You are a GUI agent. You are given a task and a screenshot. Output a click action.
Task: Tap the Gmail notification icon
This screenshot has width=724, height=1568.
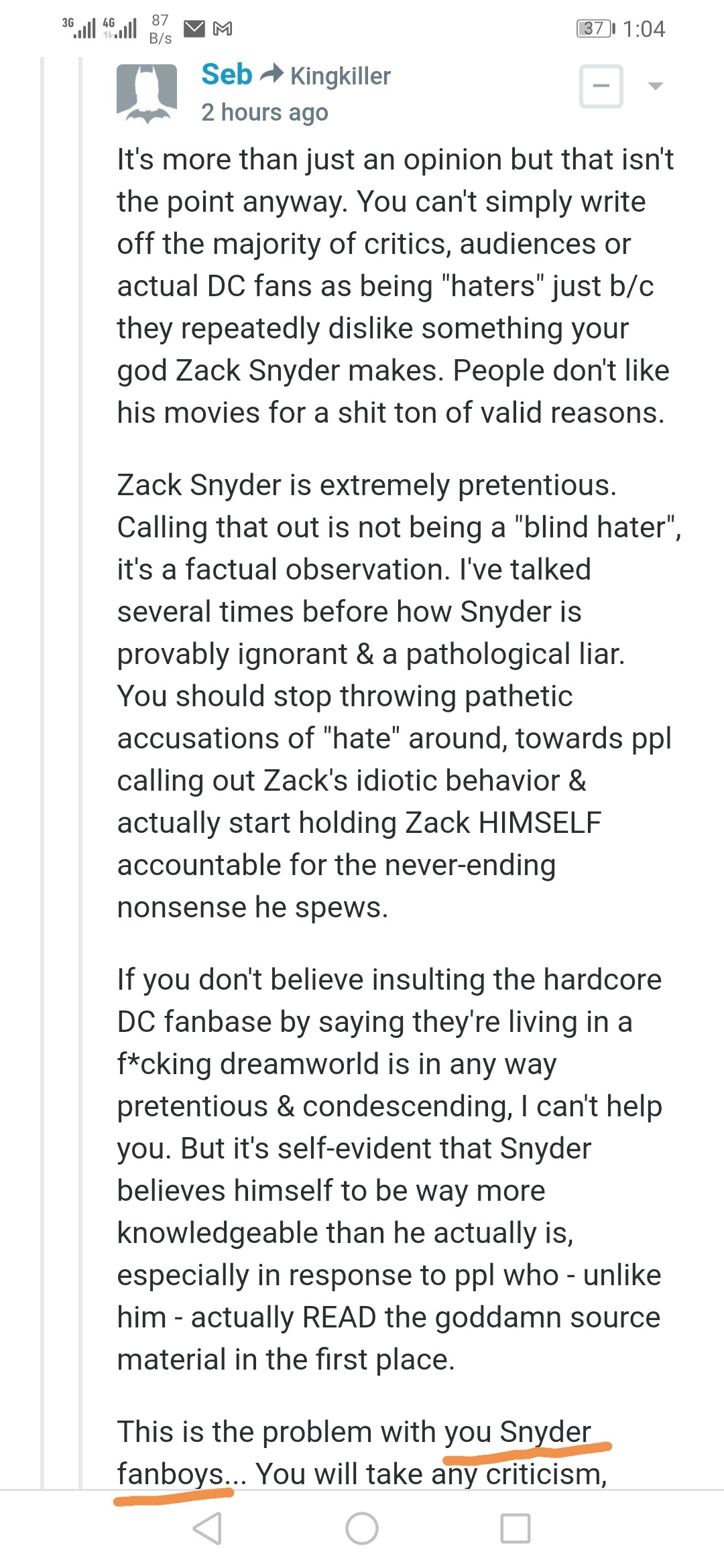tap(223, 29)
